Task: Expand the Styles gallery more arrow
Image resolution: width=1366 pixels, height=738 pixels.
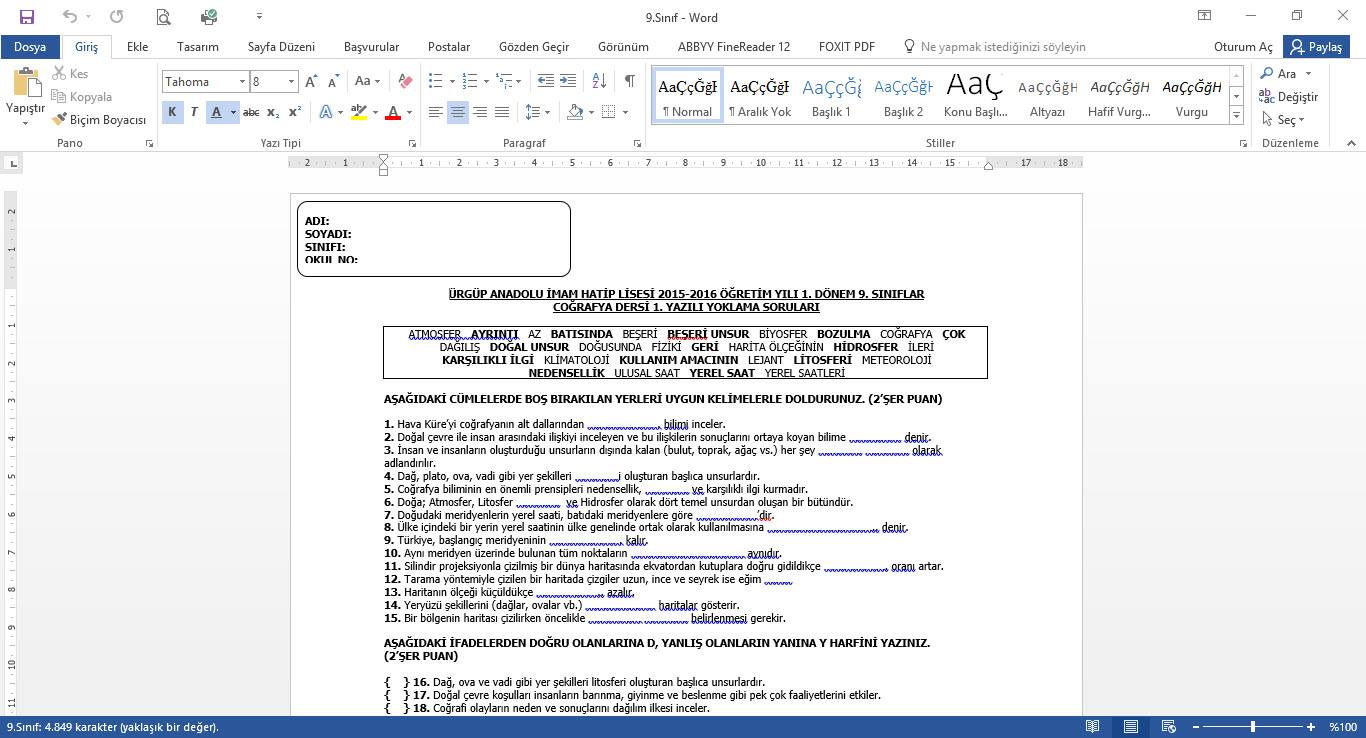Action: click(x=1237, y=116)
